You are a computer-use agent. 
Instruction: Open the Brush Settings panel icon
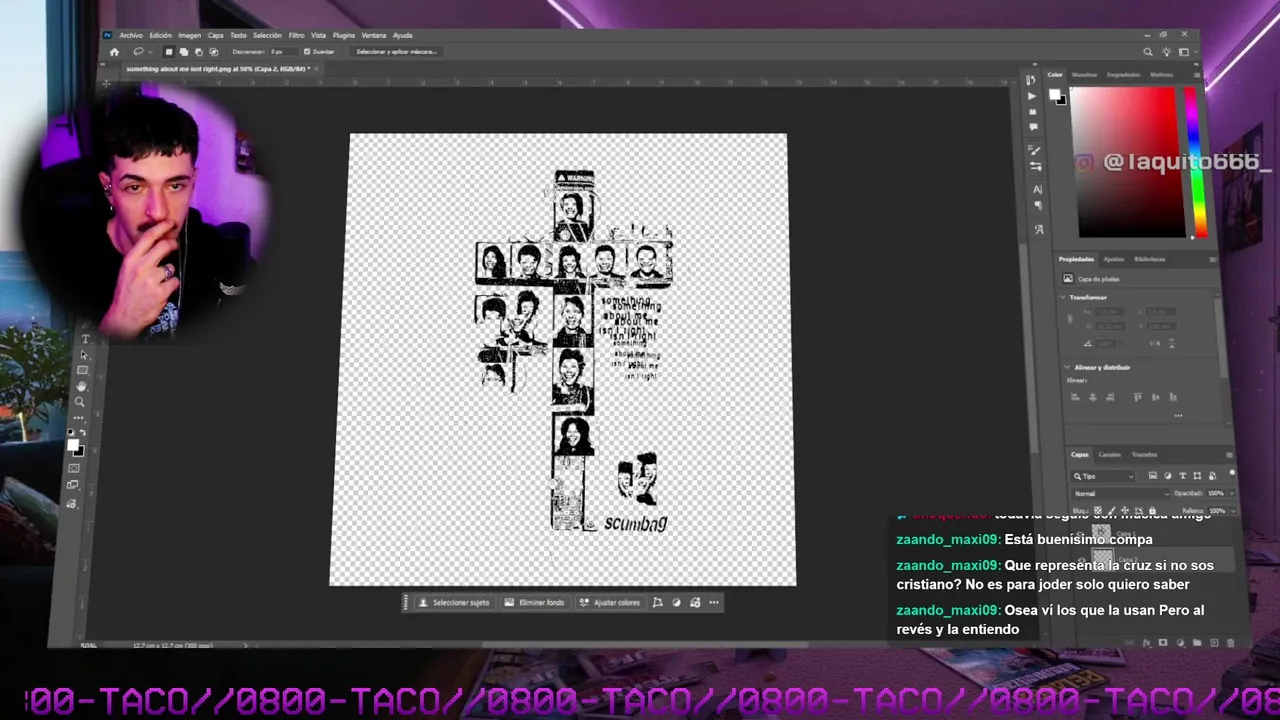click(1034, 150)
